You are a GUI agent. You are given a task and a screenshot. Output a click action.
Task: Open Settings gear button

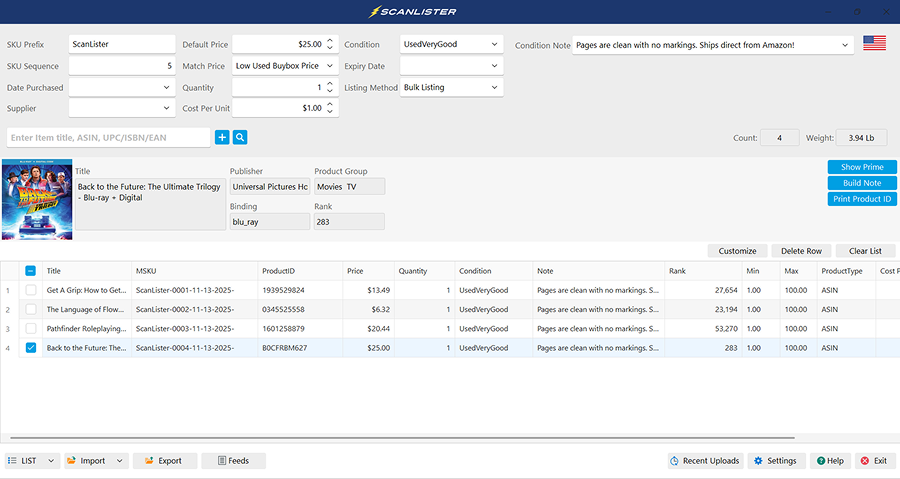776,461
